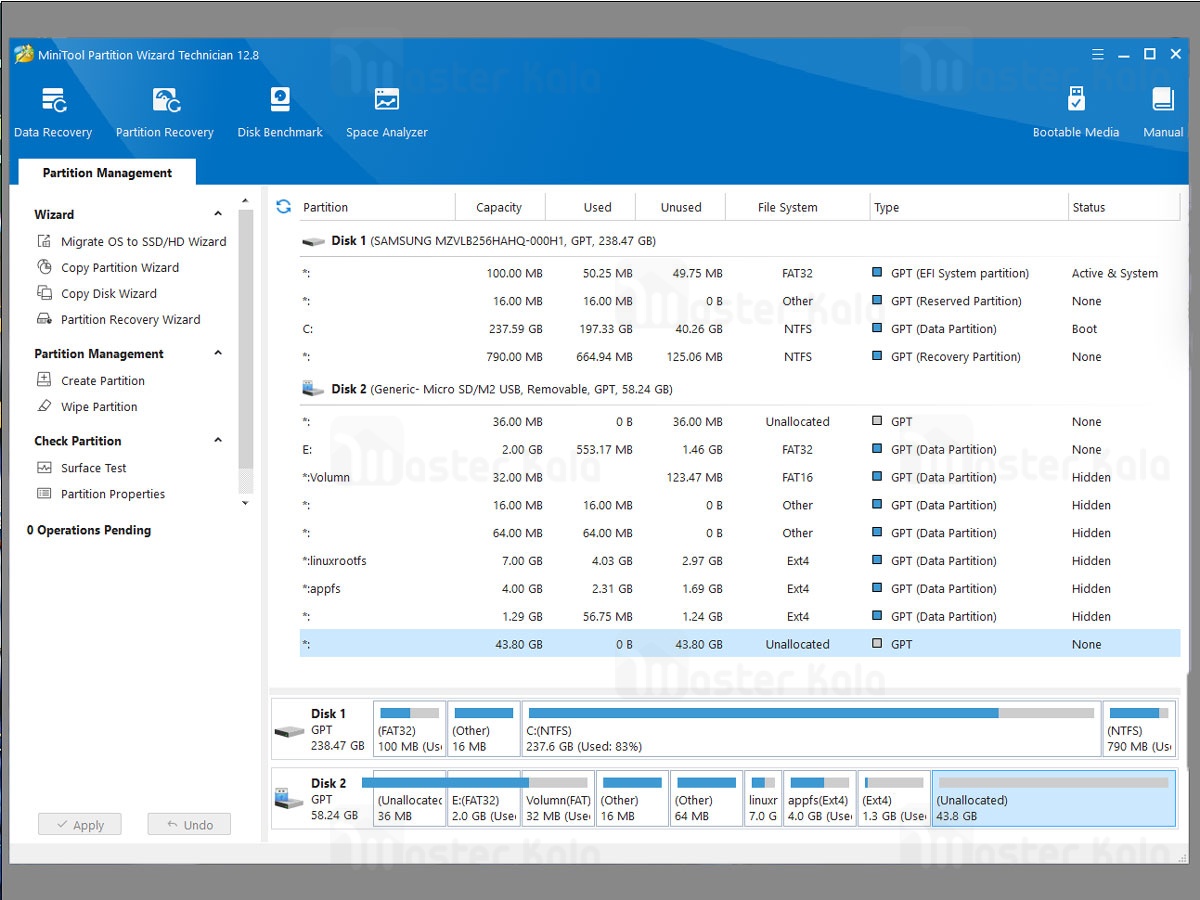Sort by the Capacity column header
The width and height of the screenshot is (1200, 900).
point(500,207)
